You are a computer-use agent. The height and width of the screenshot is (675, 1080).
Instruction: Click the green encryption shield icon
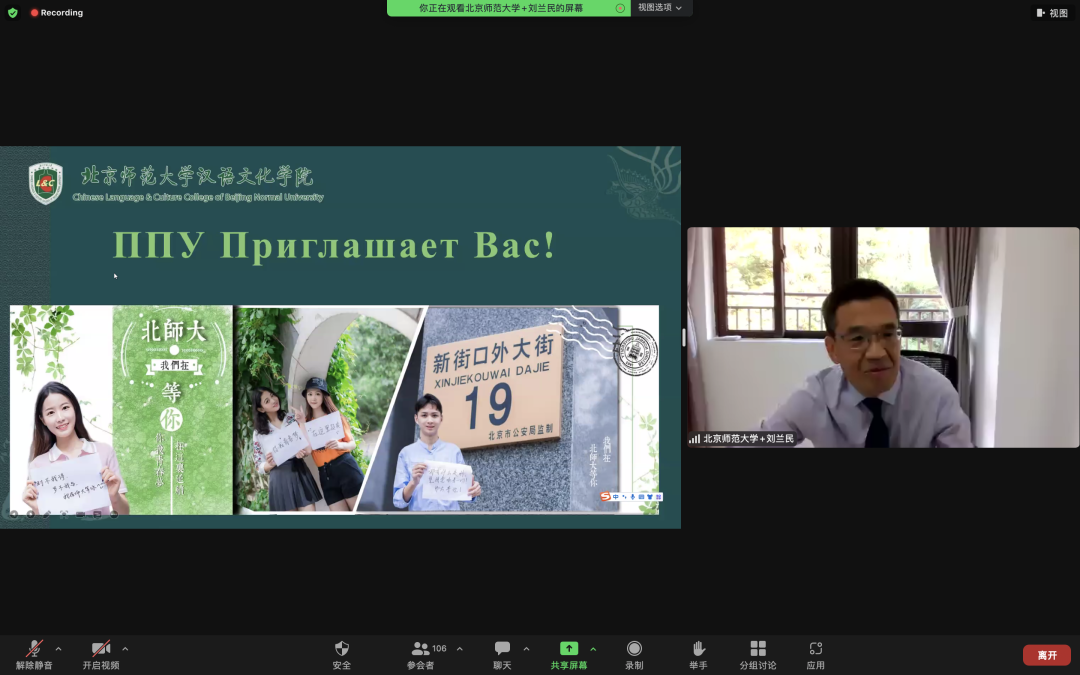pos(12,12)
